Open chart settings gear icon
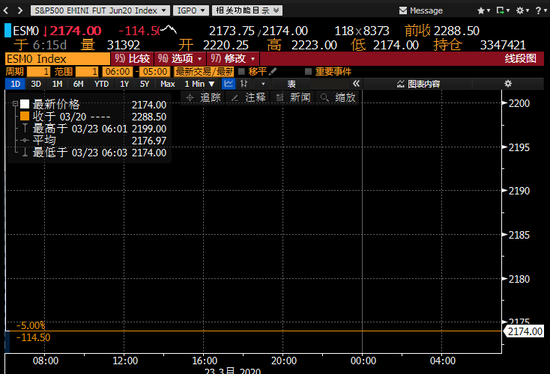 (508, 84)
